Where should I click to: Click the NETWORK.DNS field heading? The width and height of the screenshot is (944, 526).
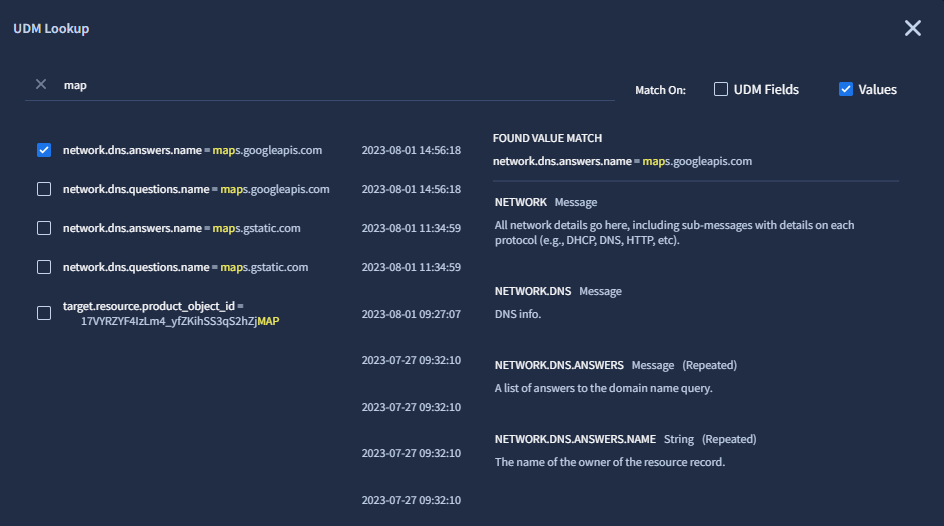point(533,291)
